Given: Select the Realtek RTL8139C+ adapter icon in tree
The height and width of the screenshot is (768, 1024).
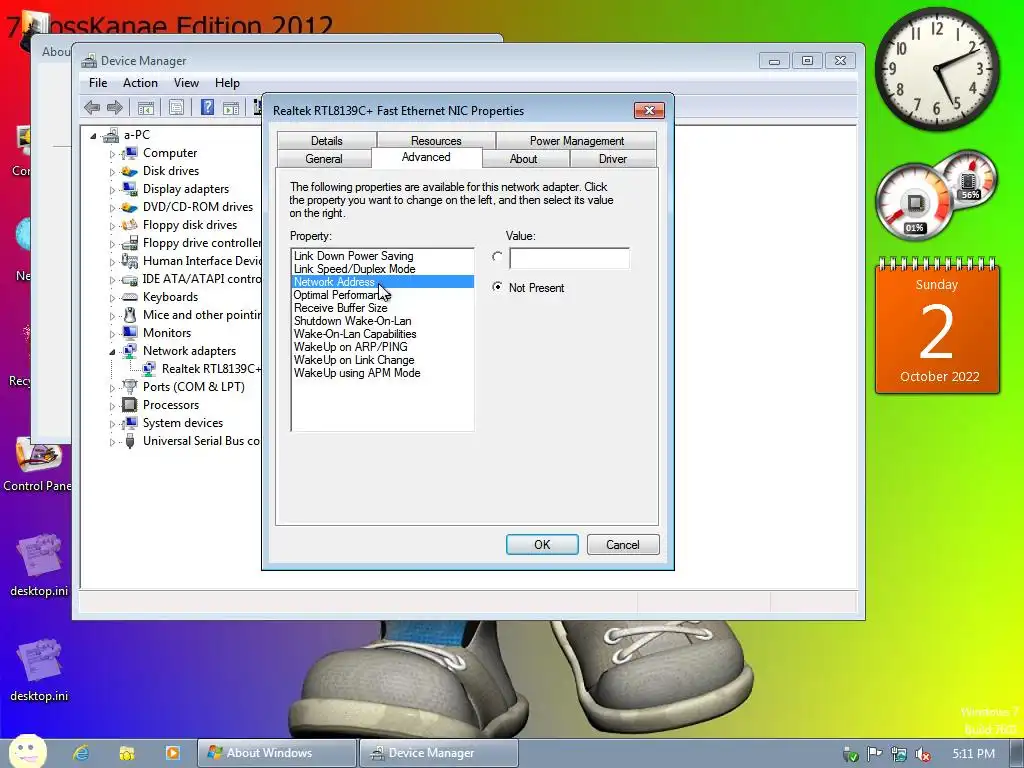Looking at the screenshot, I should click(x=149, y=369).
